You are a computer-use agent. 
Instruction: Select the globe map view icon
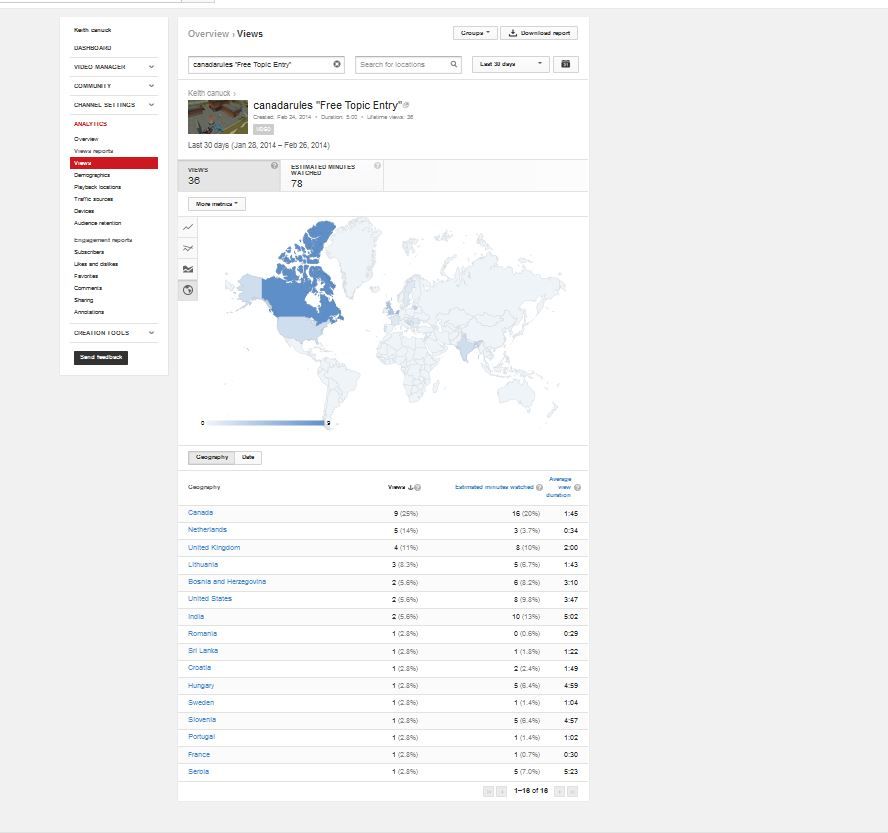tap(188, 290)
